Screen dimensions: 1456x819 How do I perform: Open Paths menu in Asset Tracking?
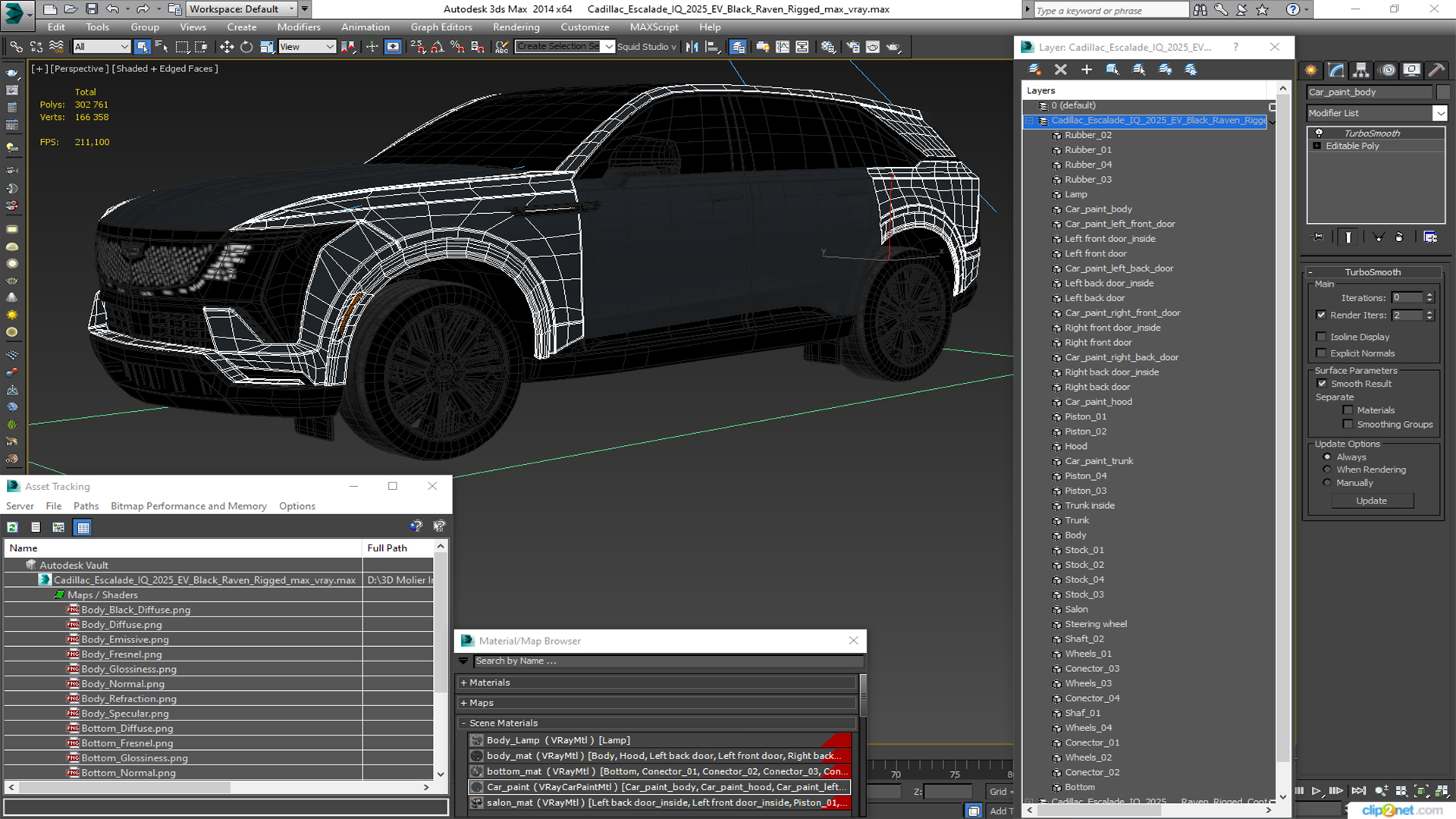(x=86, y=507)
